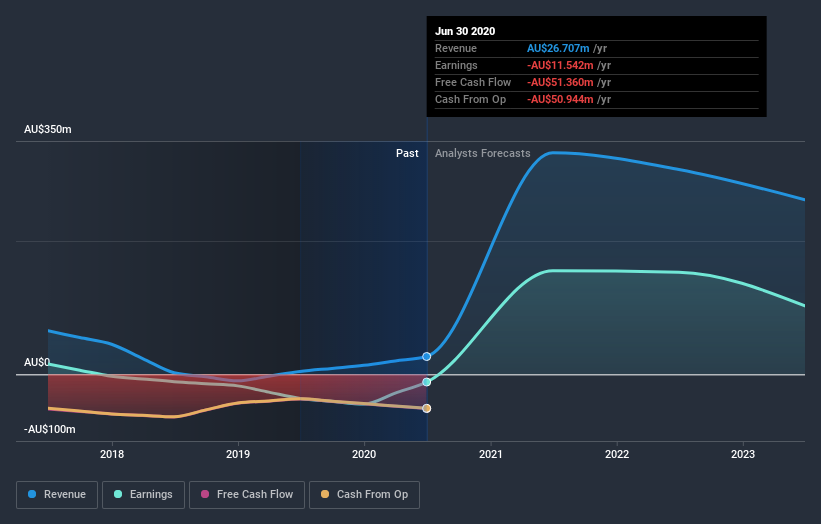Click the pink Free Cash Flow legend dot
Screen dimensions: 821x524
point(205,494)
